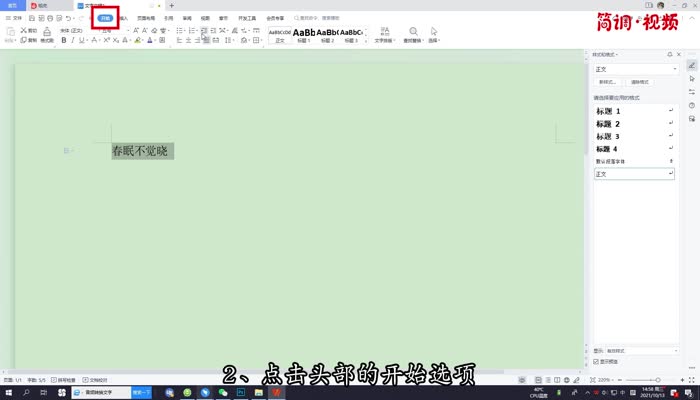Apply the 标题 2 style from list
Viewport: 700px width, 400px height.
point(610,124)
